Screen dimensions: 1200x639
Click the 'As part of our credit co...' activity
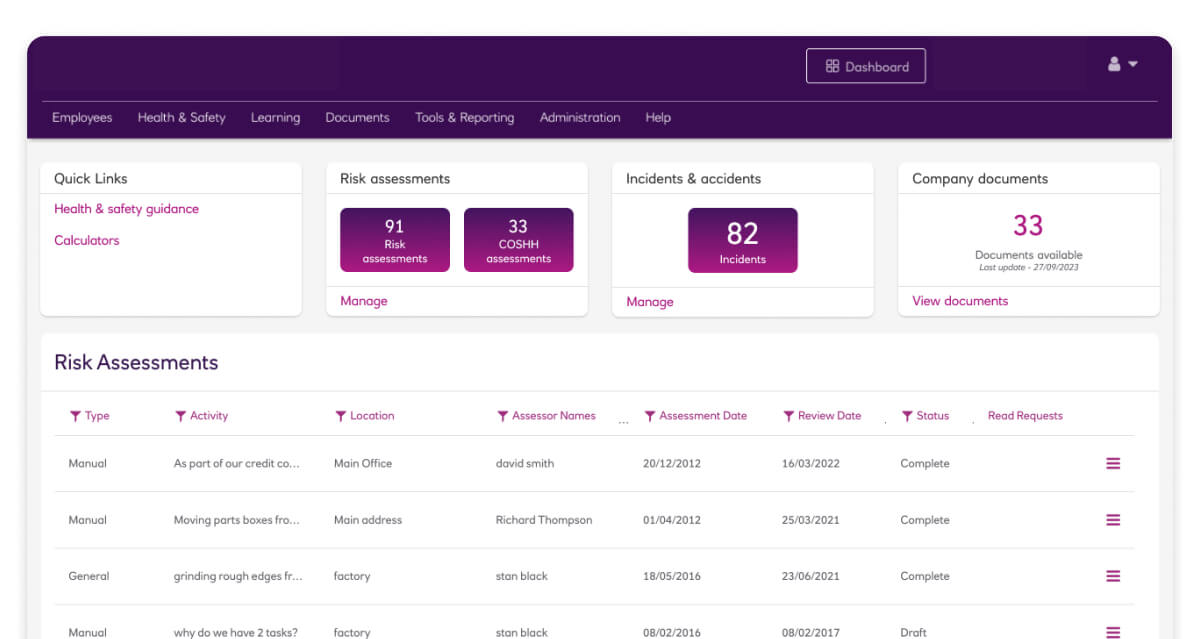coord(237,464)
